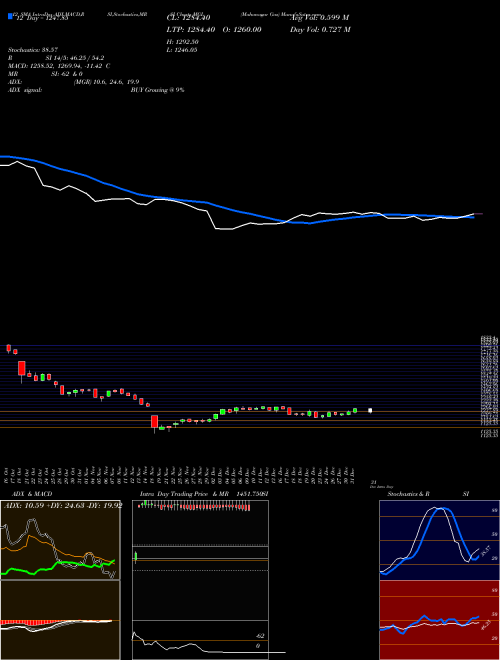Click the 'SI 14/3: 46.25 / 54.2' text
The height and width of the screenshot is (660, 500).
coord(75,58)
